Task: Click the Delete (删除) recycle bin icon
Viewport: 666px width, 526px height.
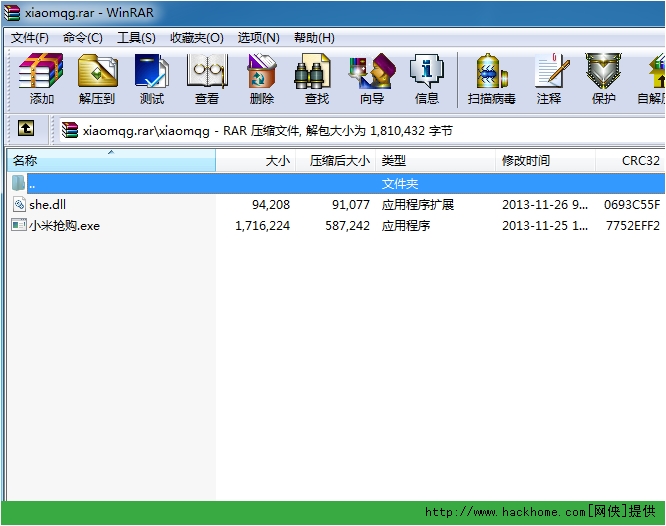Action: (262, 71)
